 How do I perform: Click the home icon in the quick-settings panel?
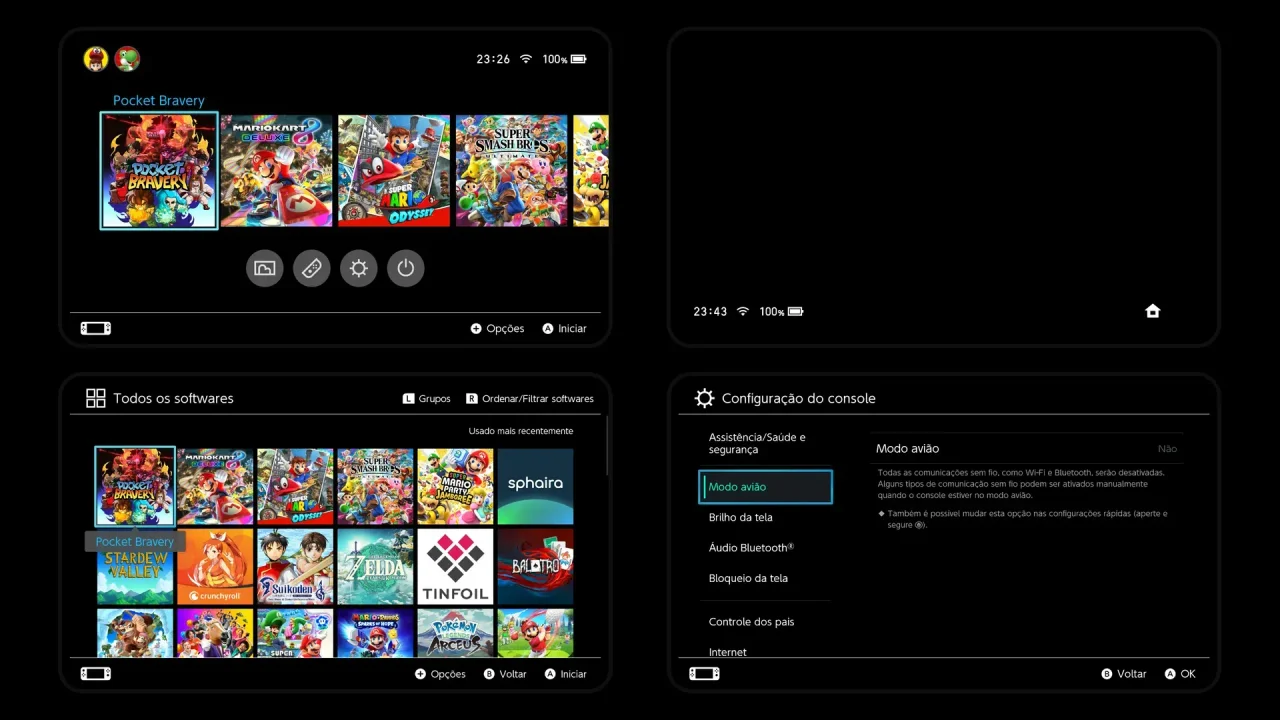(x=1152, y=311)
